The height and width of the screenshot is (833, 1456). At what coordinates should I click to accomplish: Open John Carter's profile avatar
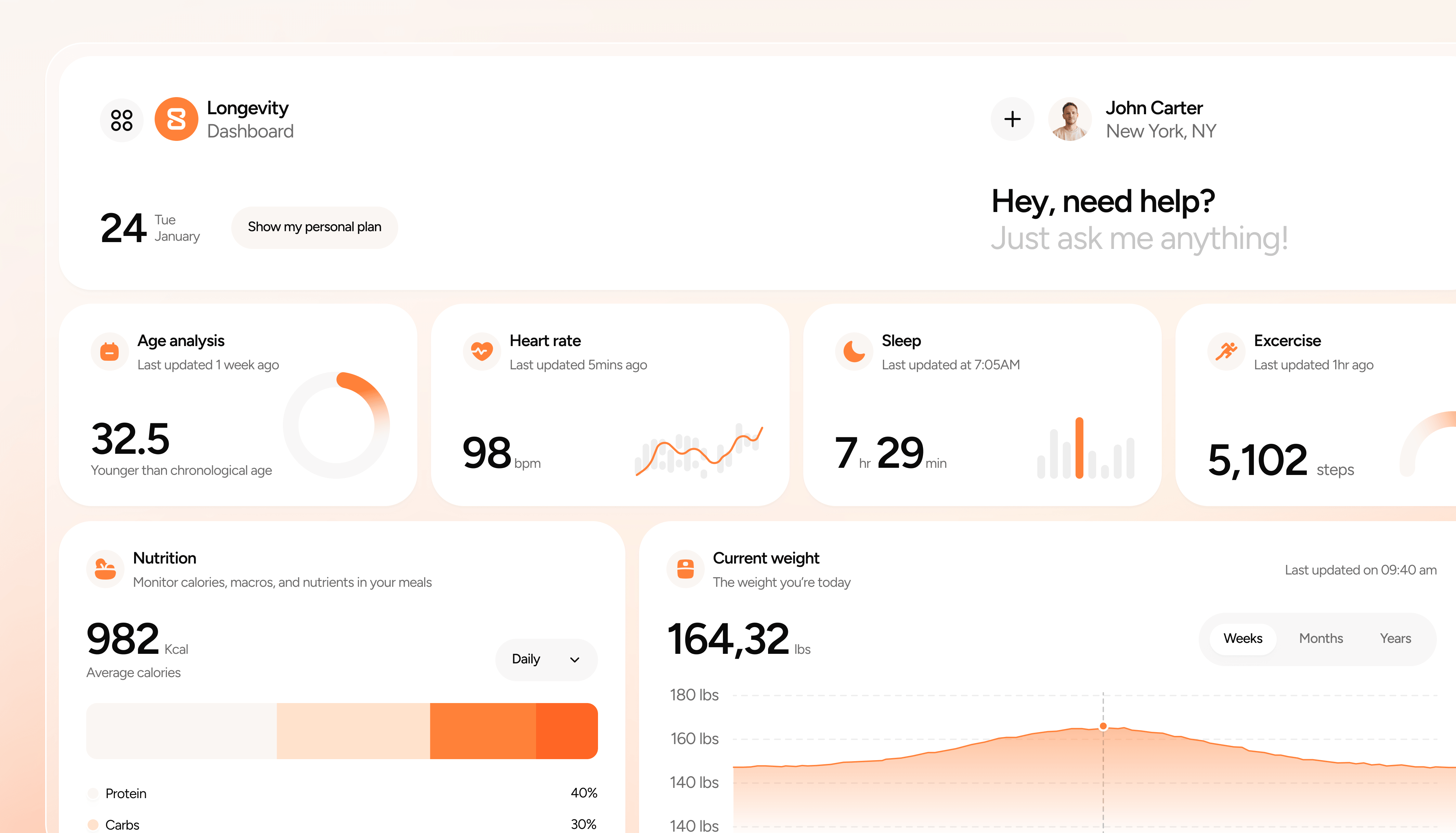(x=1070, y=120)
